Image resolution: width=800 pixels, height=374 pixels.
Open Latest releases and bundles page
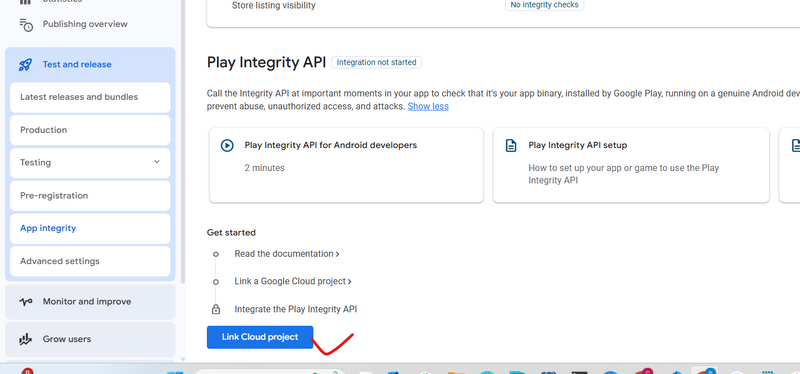click(90, 97)
